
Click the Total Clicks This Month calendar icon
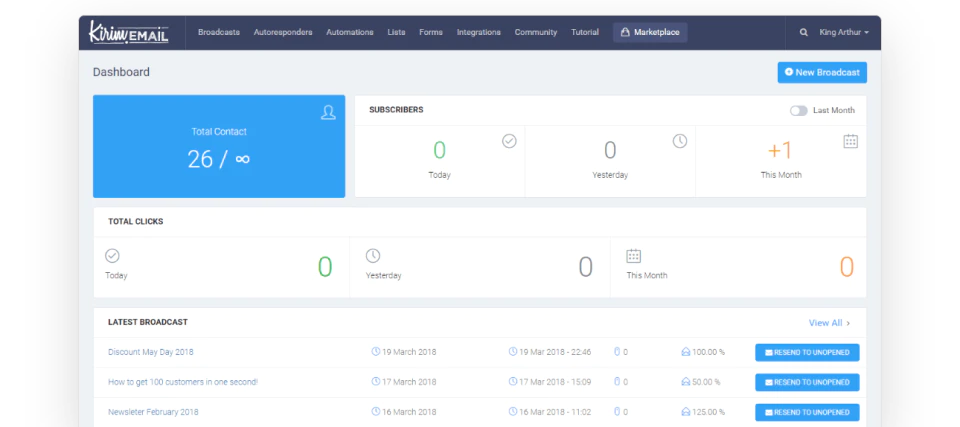pos(634,256)
